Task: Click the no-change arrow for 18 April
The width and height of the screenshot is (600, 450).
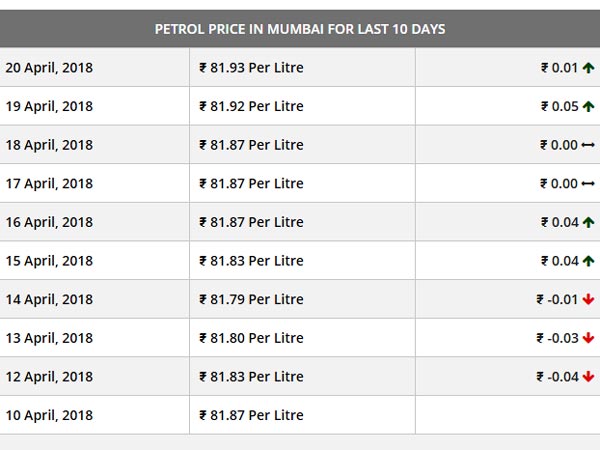Action: click(588, 145)
